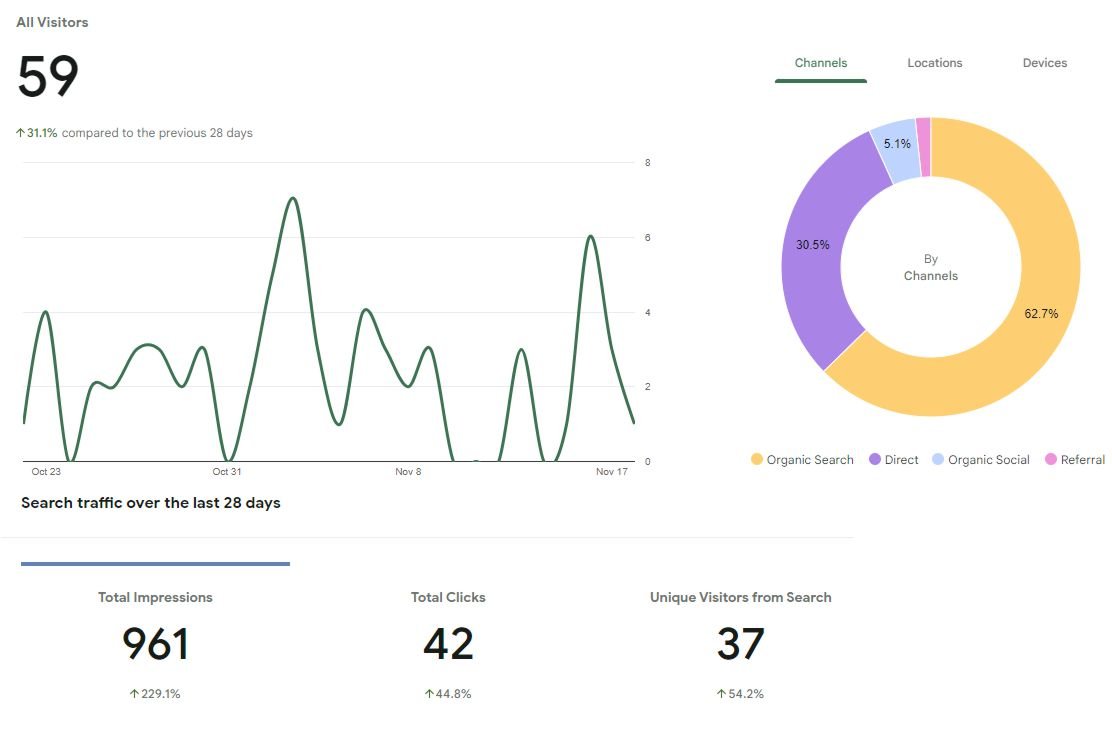Click the By Channels label inside the donut

[x=930, y=267]
